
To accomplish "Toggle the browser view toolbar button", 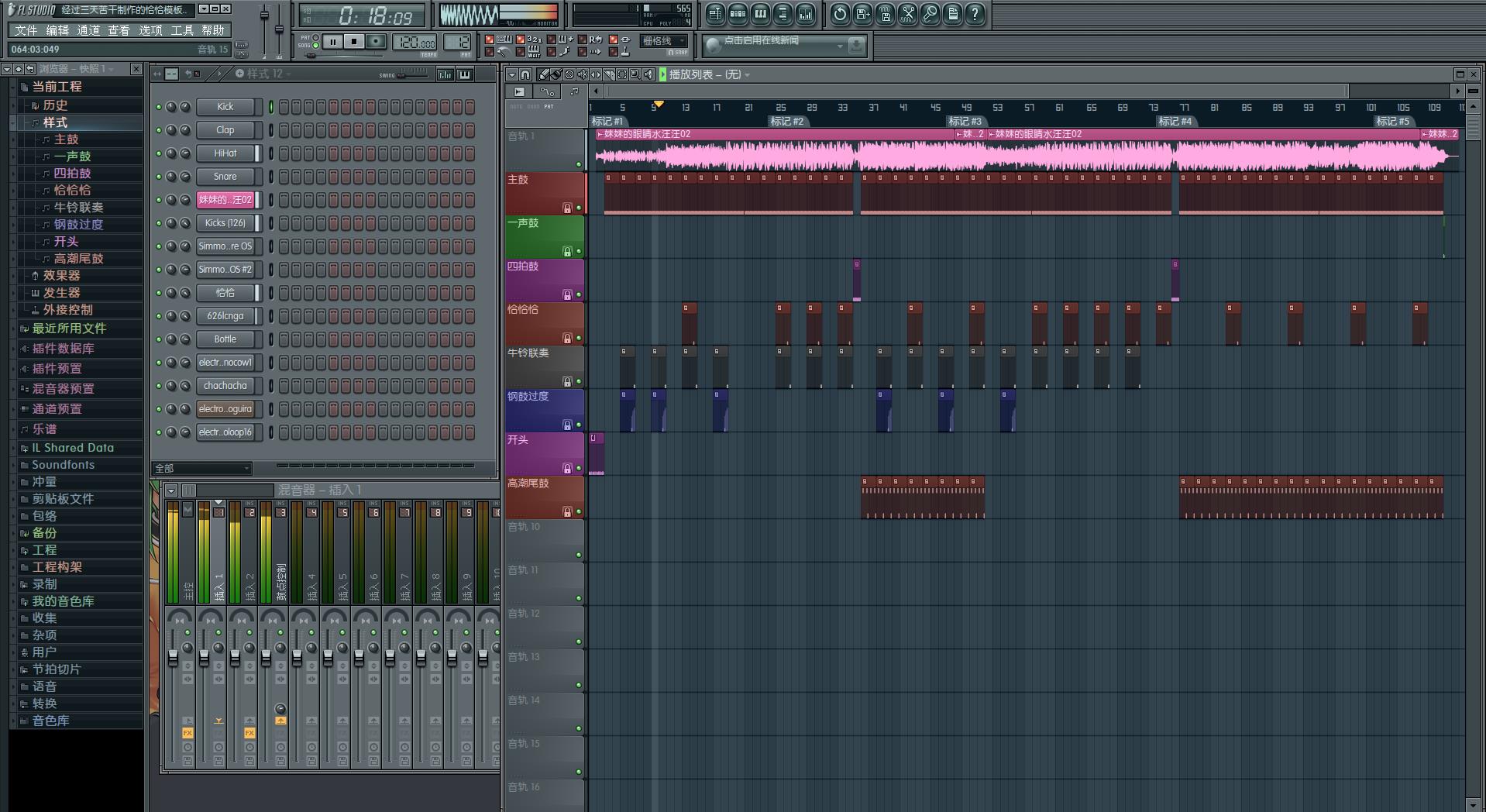I will (783, 14).
